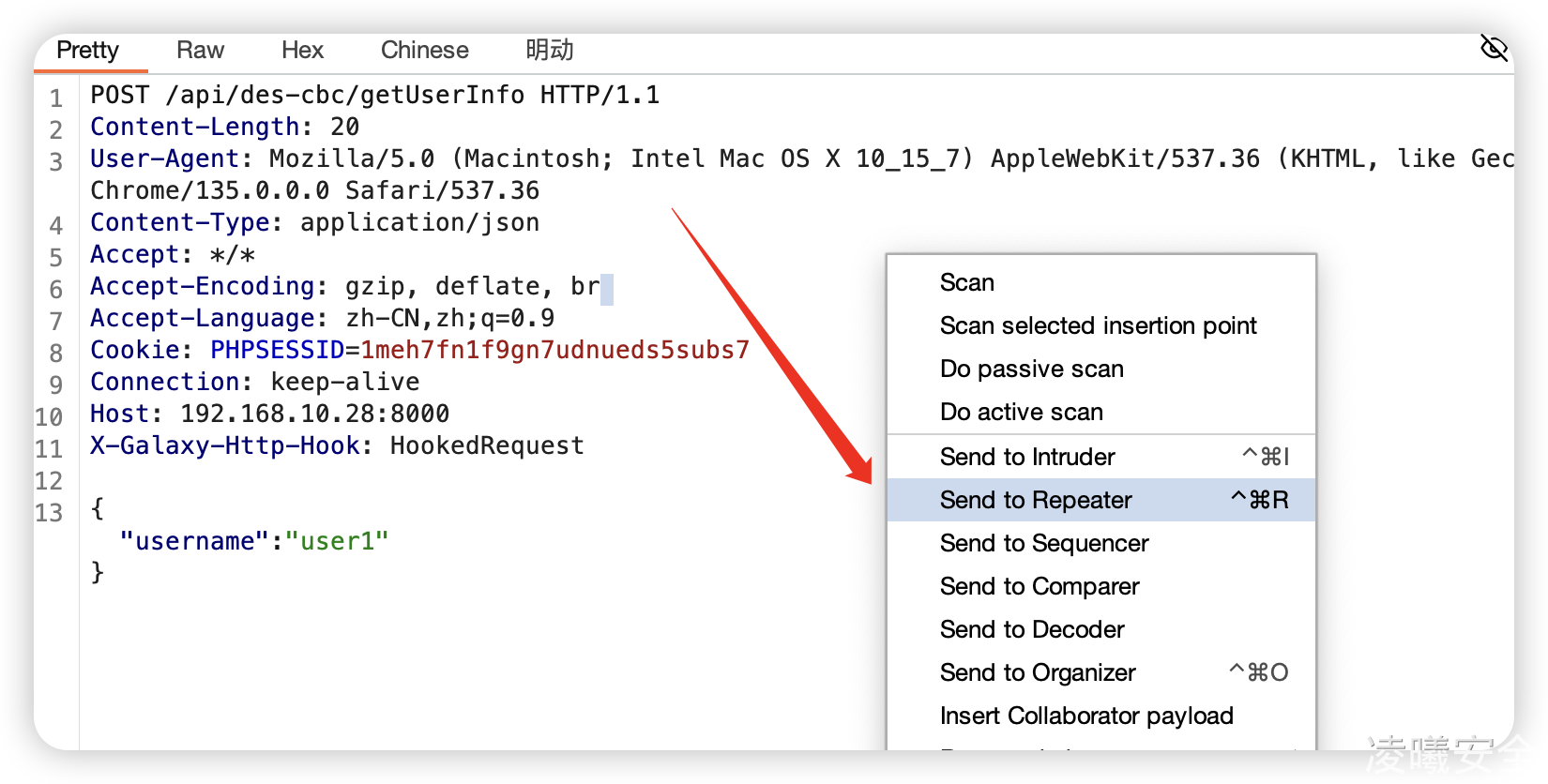Send the request to Organizer

pyautogui.click(x=1038, y=673)
